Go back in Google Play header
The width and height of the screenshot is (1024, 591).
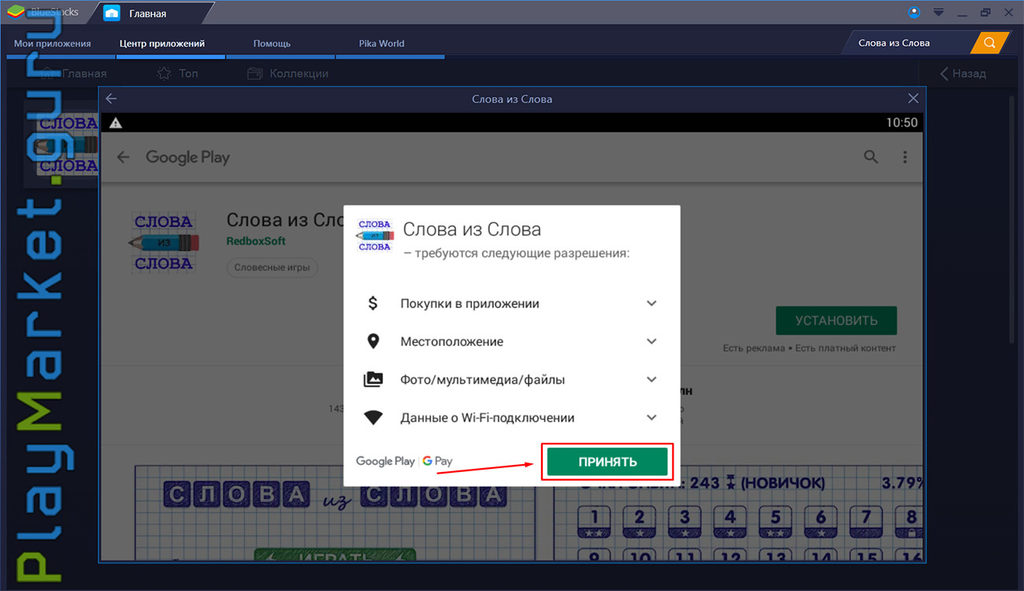click(x=123, y=157)
